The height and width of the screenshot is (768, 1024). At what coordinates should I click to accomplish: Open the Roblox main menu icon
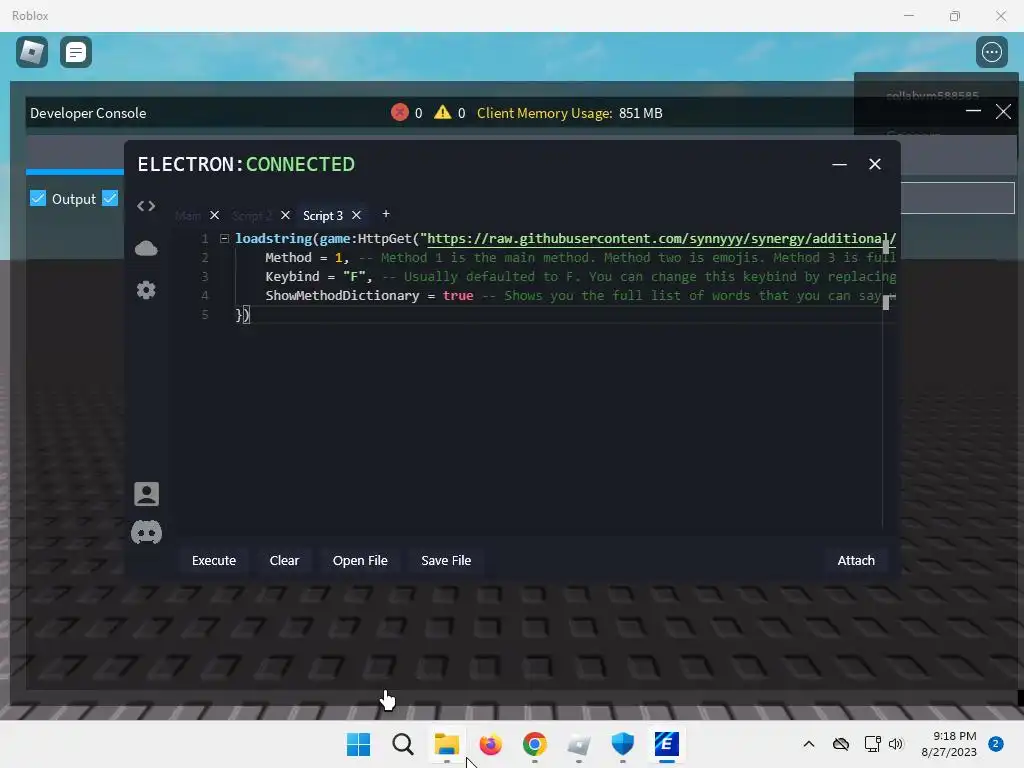coord(31,52)
